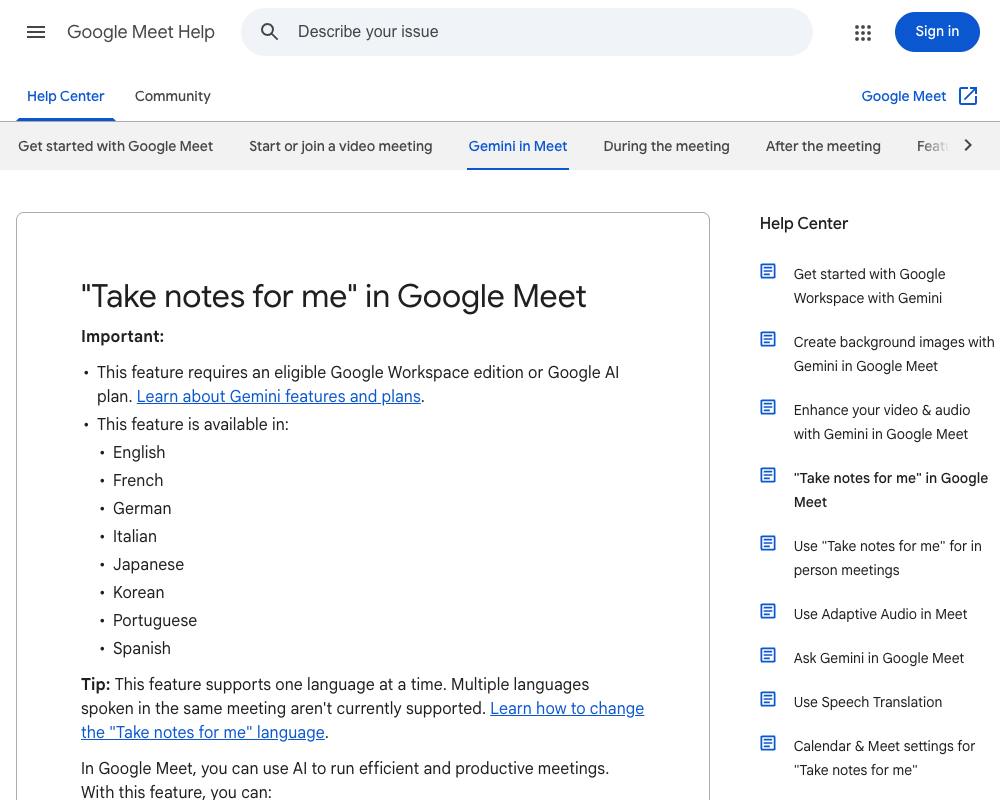
Task: Open Get started with Google Workspace with Gemini article
Action: [x=869, y=286]
